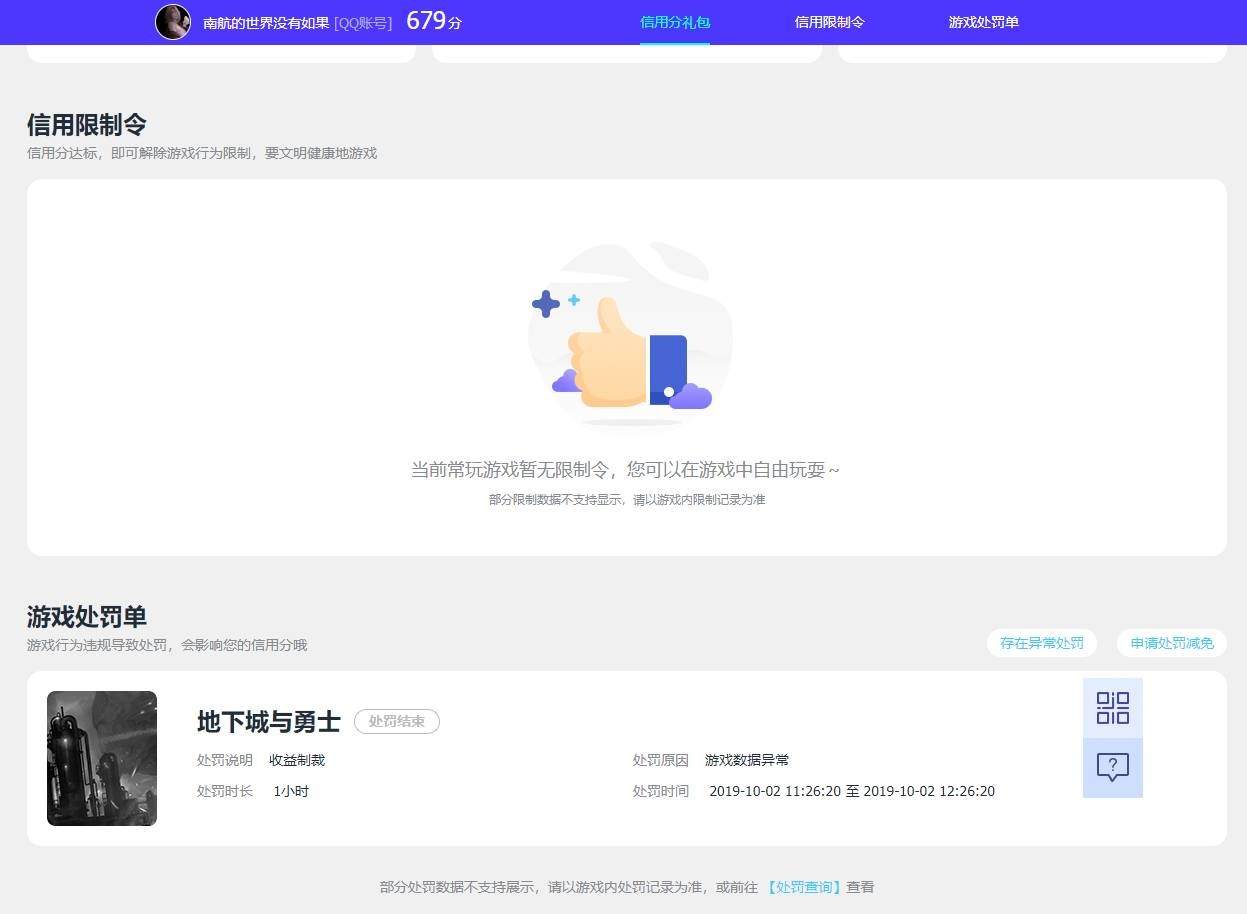Select the 信用分礼包 tab
Image resolution: width=1247 pixels, height=914 pixels.
(x=675, y=22)
